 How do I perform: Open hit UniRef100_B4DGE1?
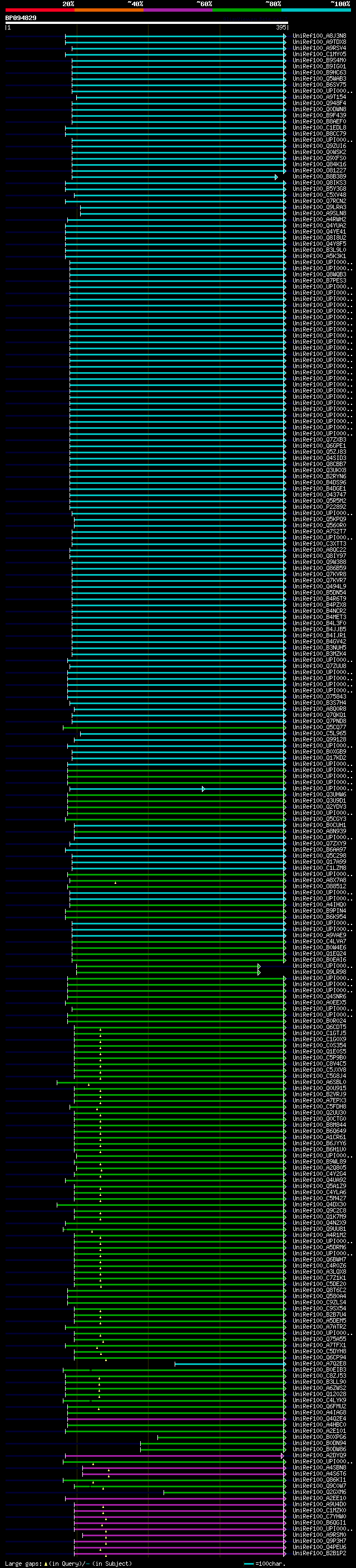[319, 488]
